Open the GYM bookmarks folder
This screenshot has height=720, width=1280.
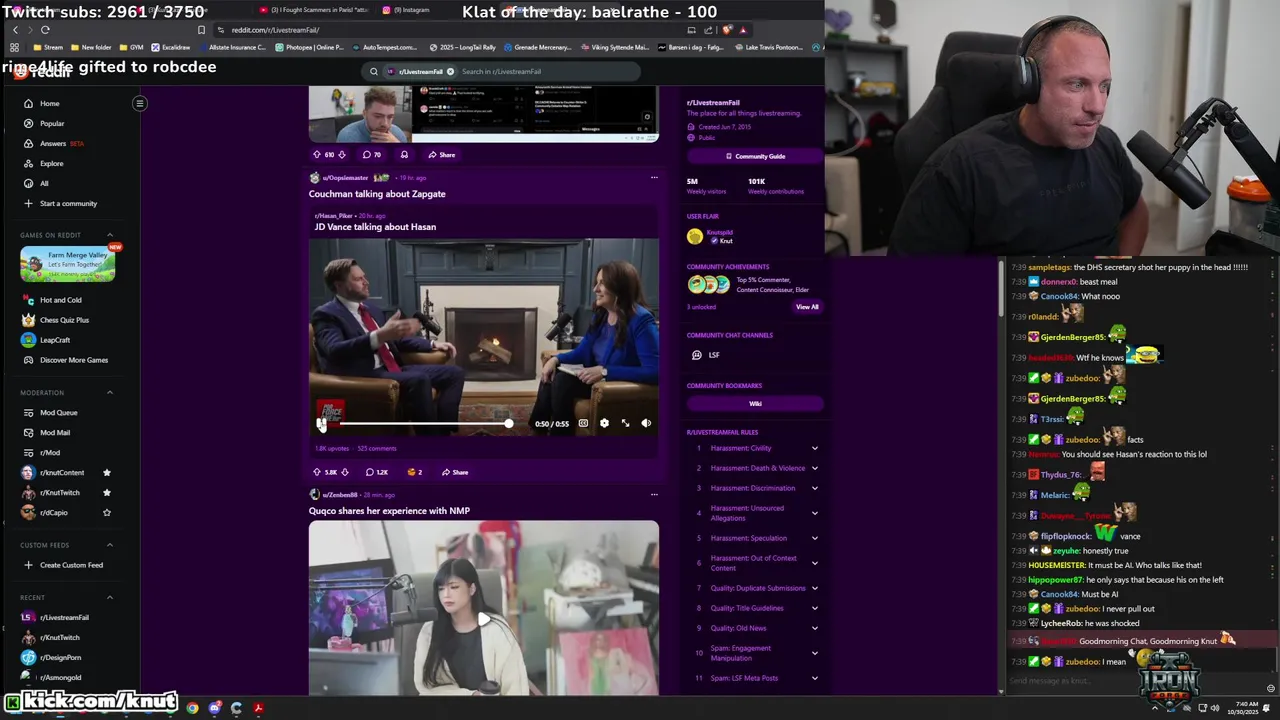[x=132, y=47]
